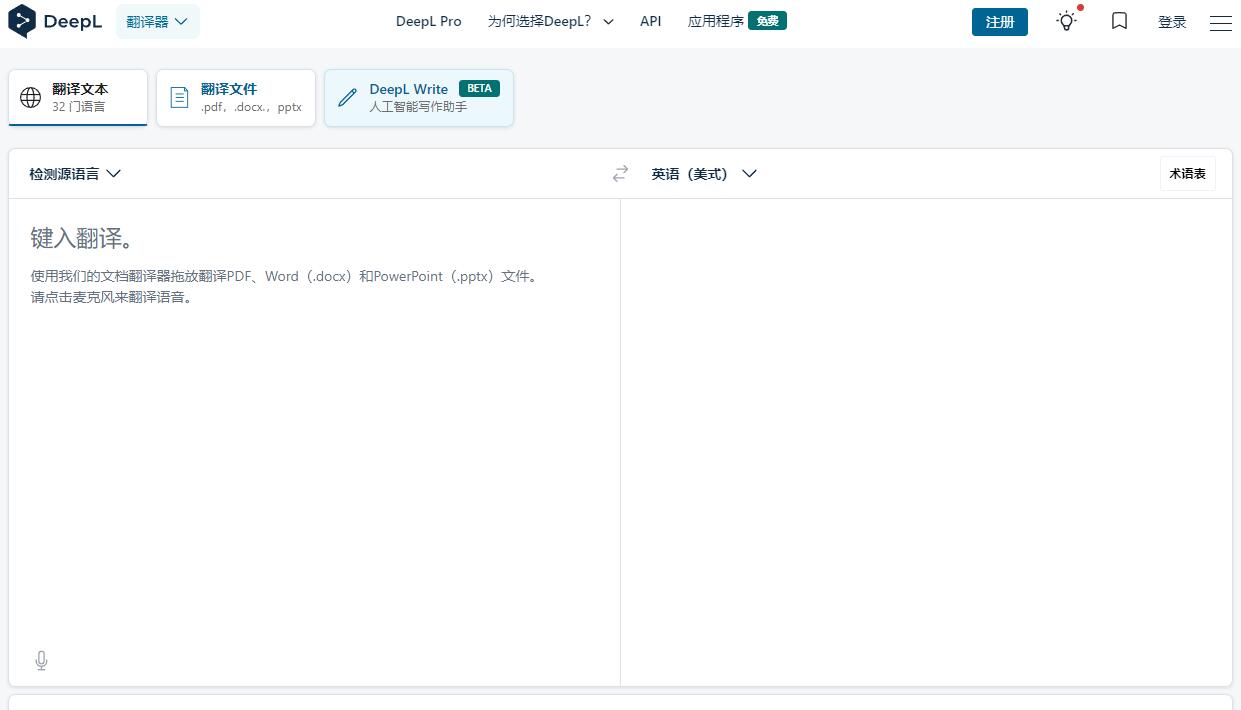The height and width of the screenshot is (710, 1241).
Task: Switch to the 翻译文本 tab
Action: tap(78, 98)
